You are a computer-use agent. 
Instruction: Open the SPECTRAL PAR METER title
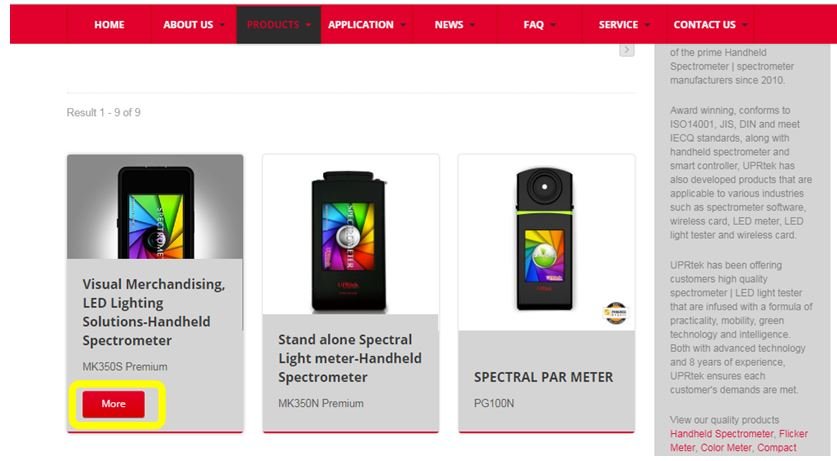pyautogui.click(x=543, y=377)
